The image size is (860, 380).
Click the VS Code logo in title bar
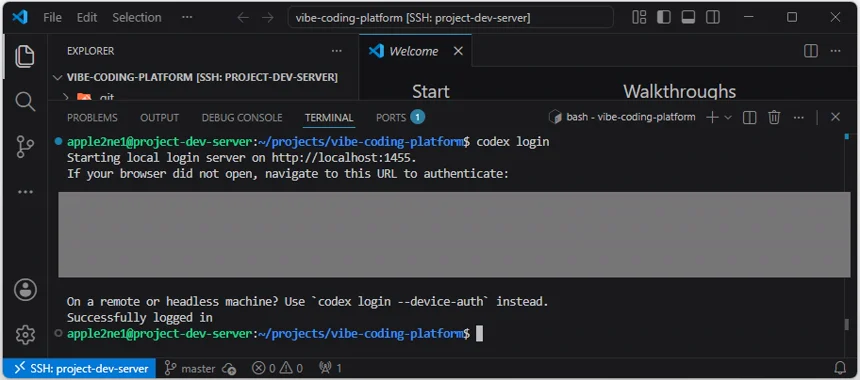pyautogui.click(x=20, y=18)
